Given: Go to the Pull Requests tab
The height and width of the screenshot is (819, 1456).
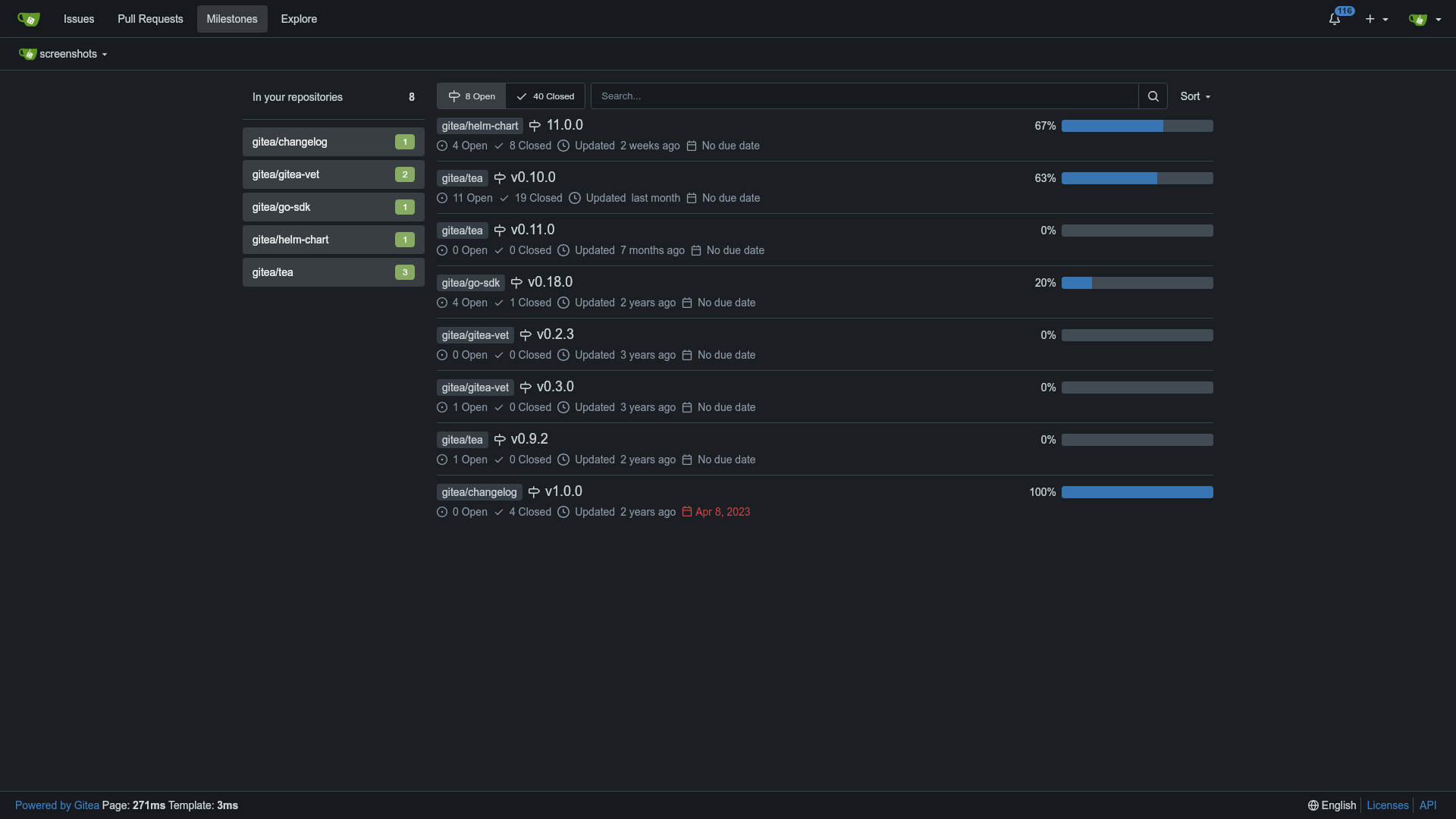Looking at the screenshot, I should click(150, 19).
